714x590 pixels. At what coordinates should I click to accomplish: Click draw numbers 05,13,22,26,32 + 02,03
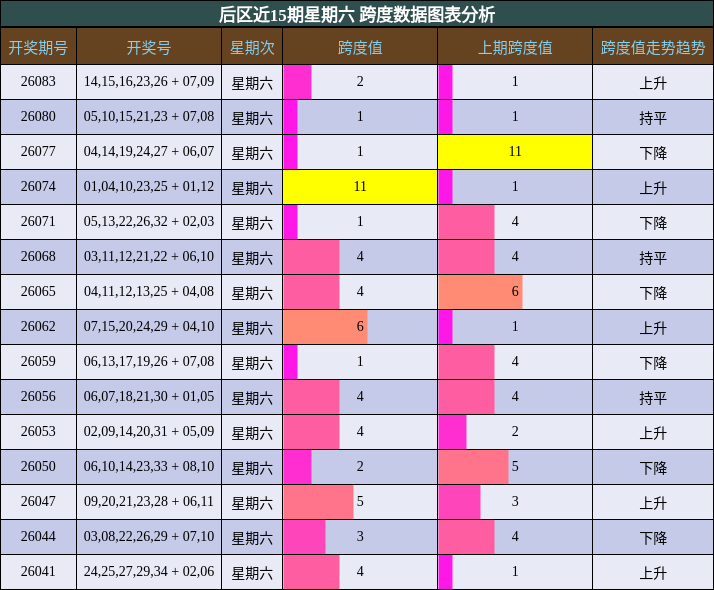149,222
